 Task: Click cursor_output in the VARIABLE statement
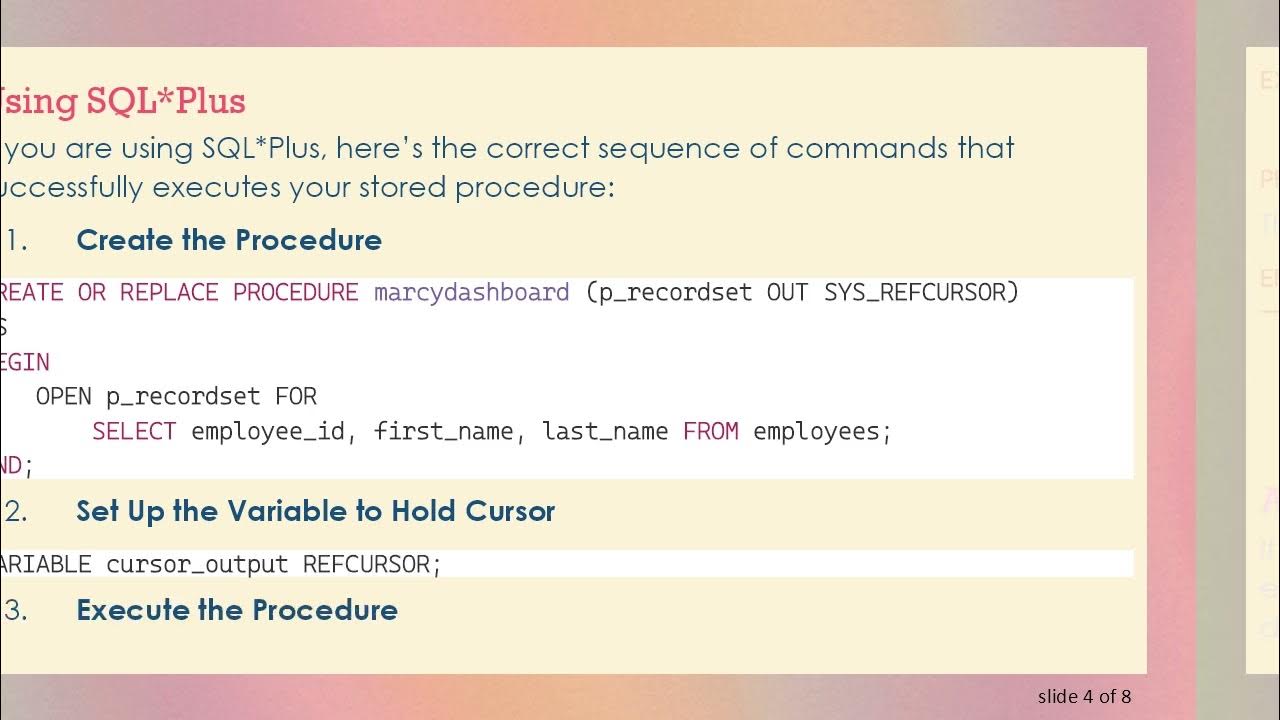pos(197,564)
